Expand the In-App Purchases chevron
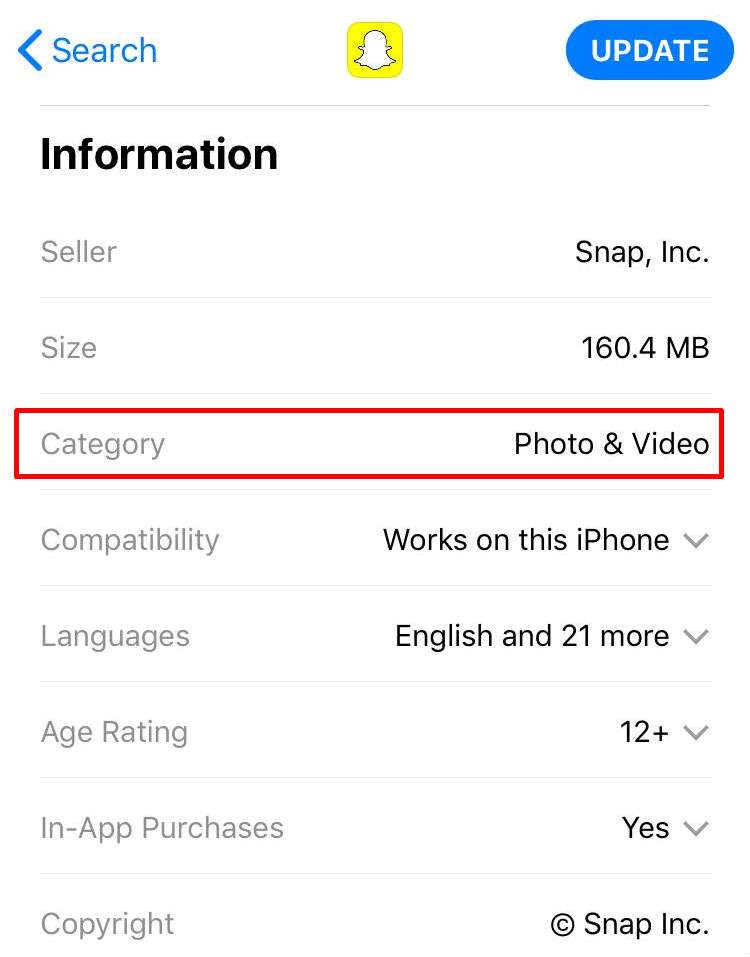Viewport: 750px width, 957px height. click(x=695, y=829)
